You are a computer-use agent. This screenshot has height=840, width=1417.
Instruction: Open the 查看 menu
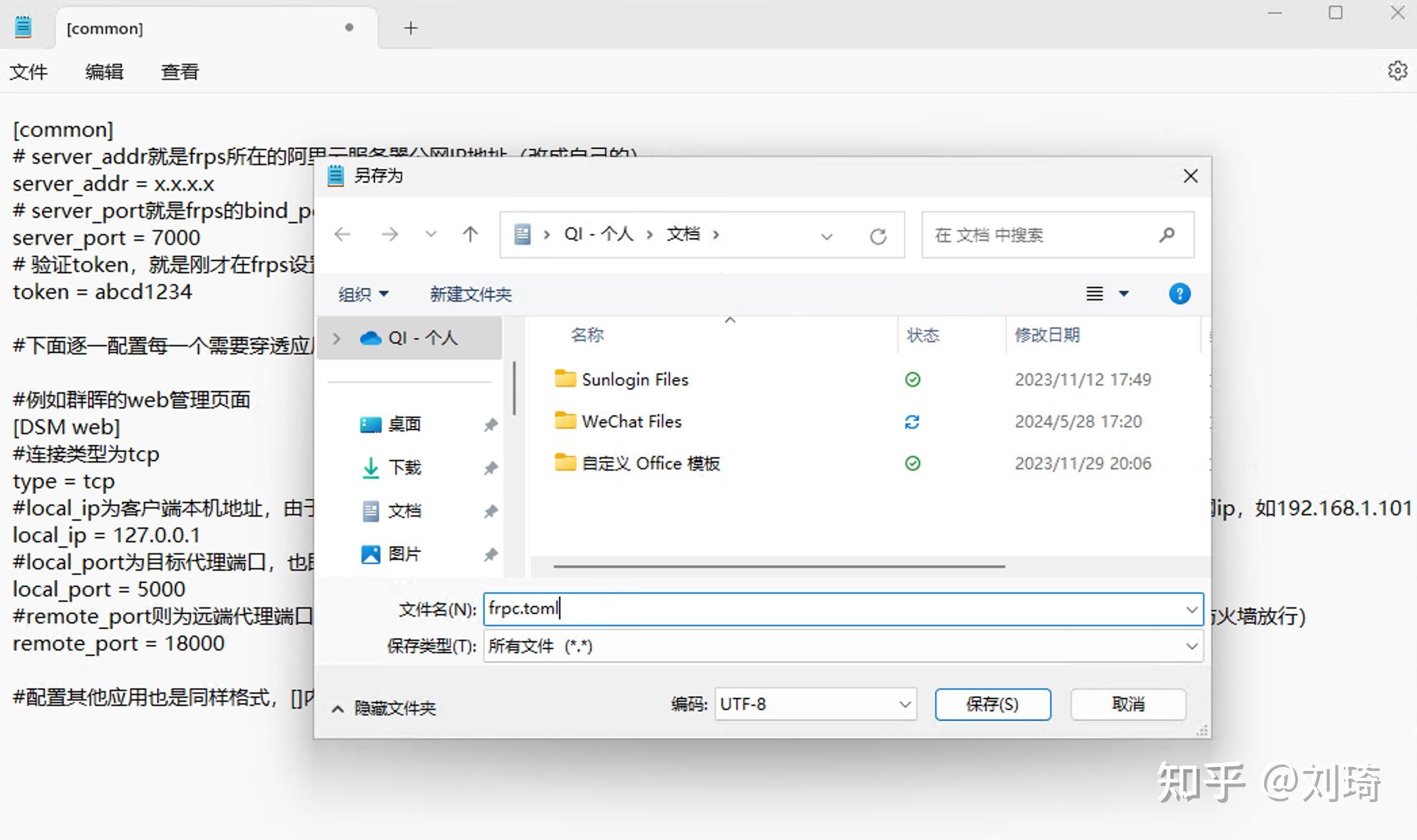pyautogui.click(x=178, y=72)
